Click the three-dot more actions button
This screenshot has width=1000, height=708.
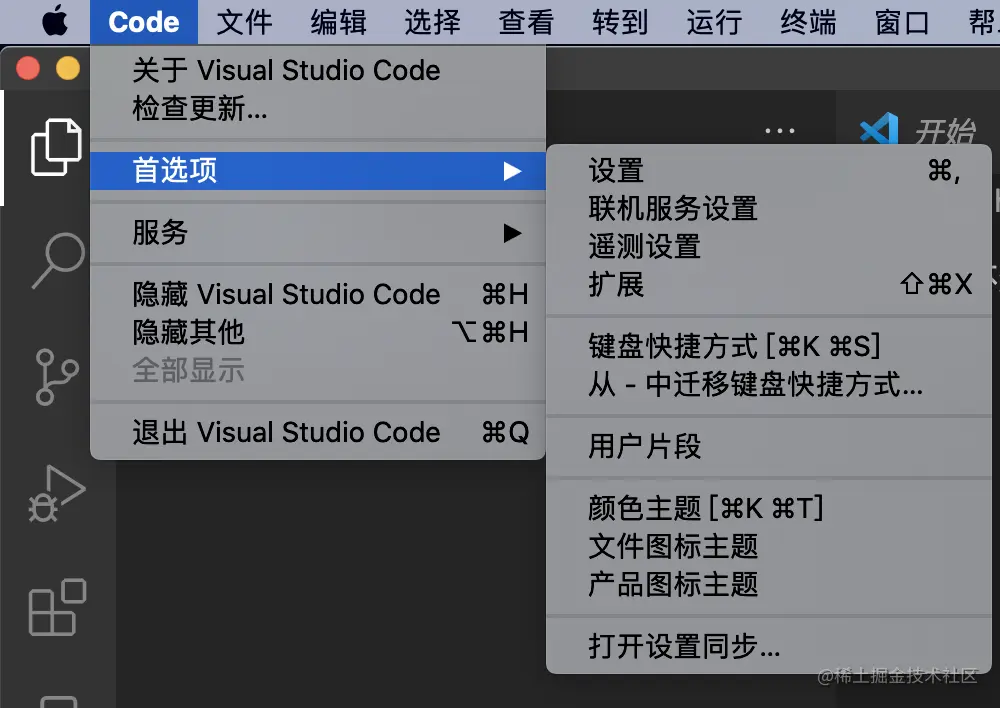(x=779, y=131)
